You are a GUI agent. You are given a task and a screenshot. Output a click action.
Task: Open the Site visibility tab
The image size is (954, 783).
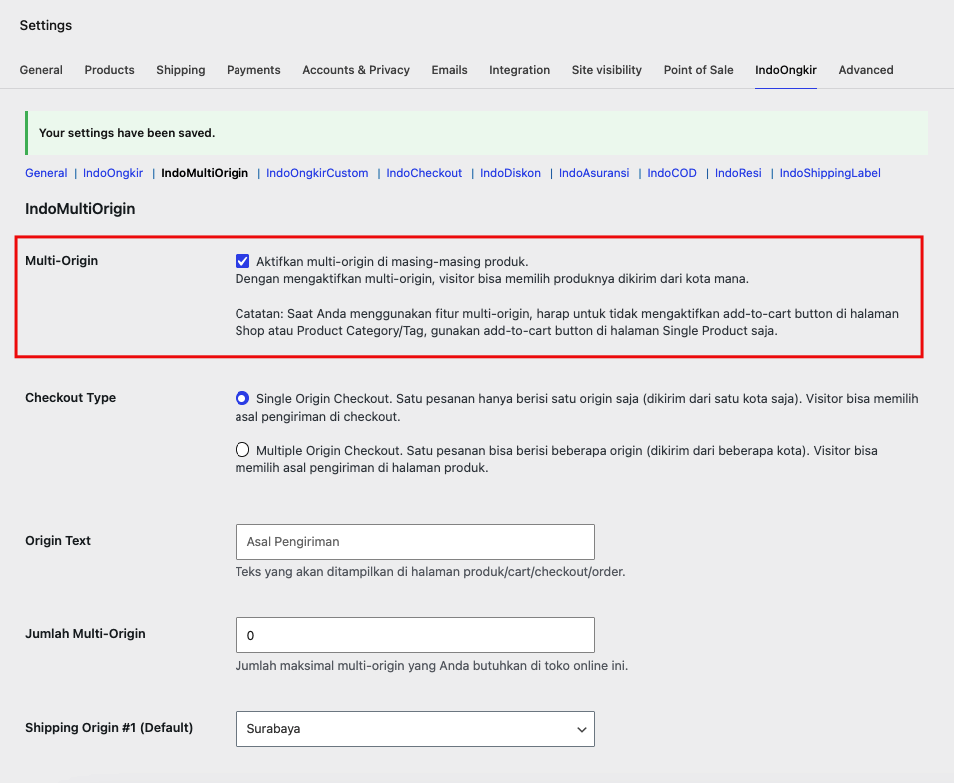click(x=607, y=70)
